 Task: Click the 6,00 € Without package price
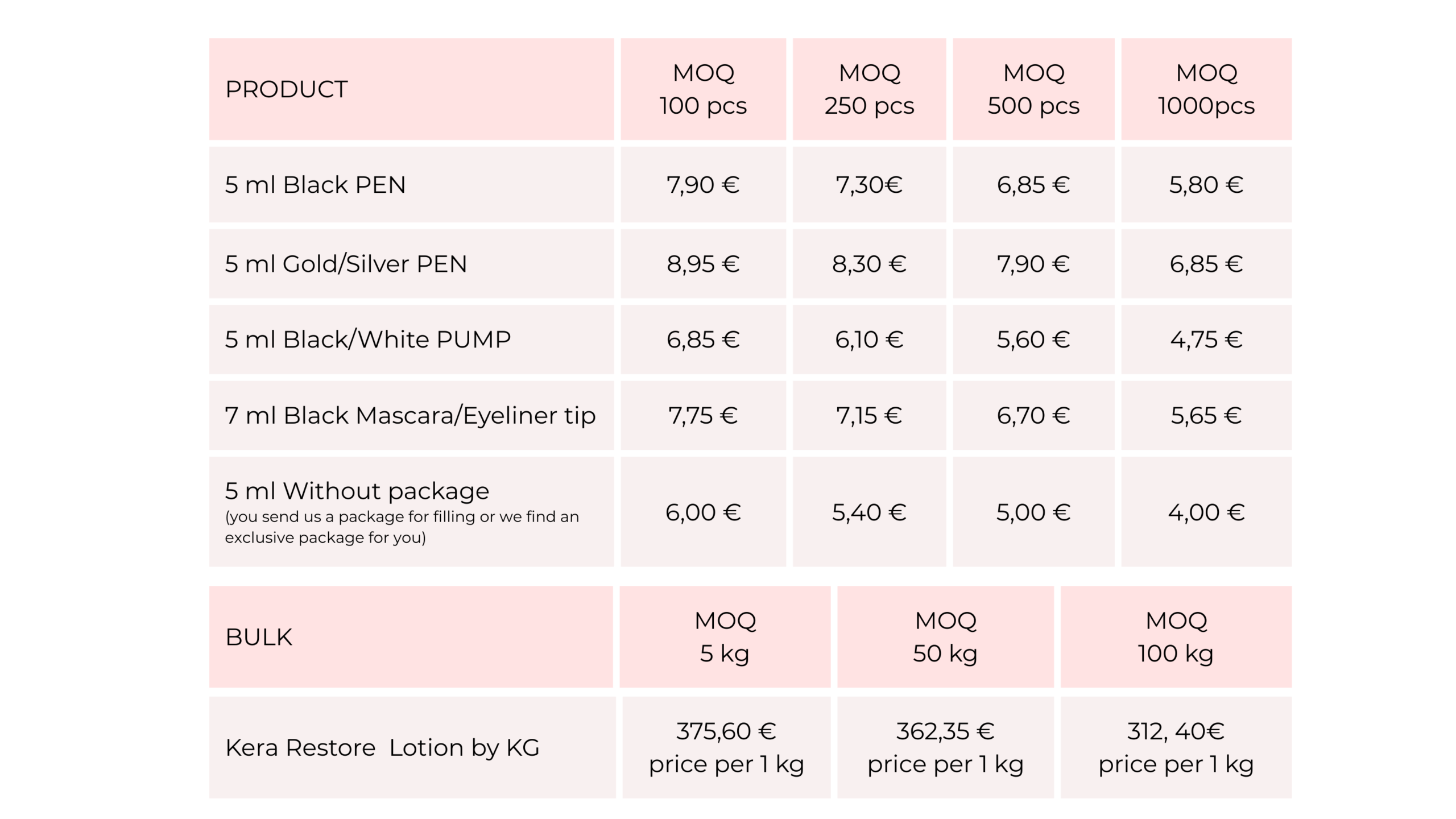tap(703, 512)
